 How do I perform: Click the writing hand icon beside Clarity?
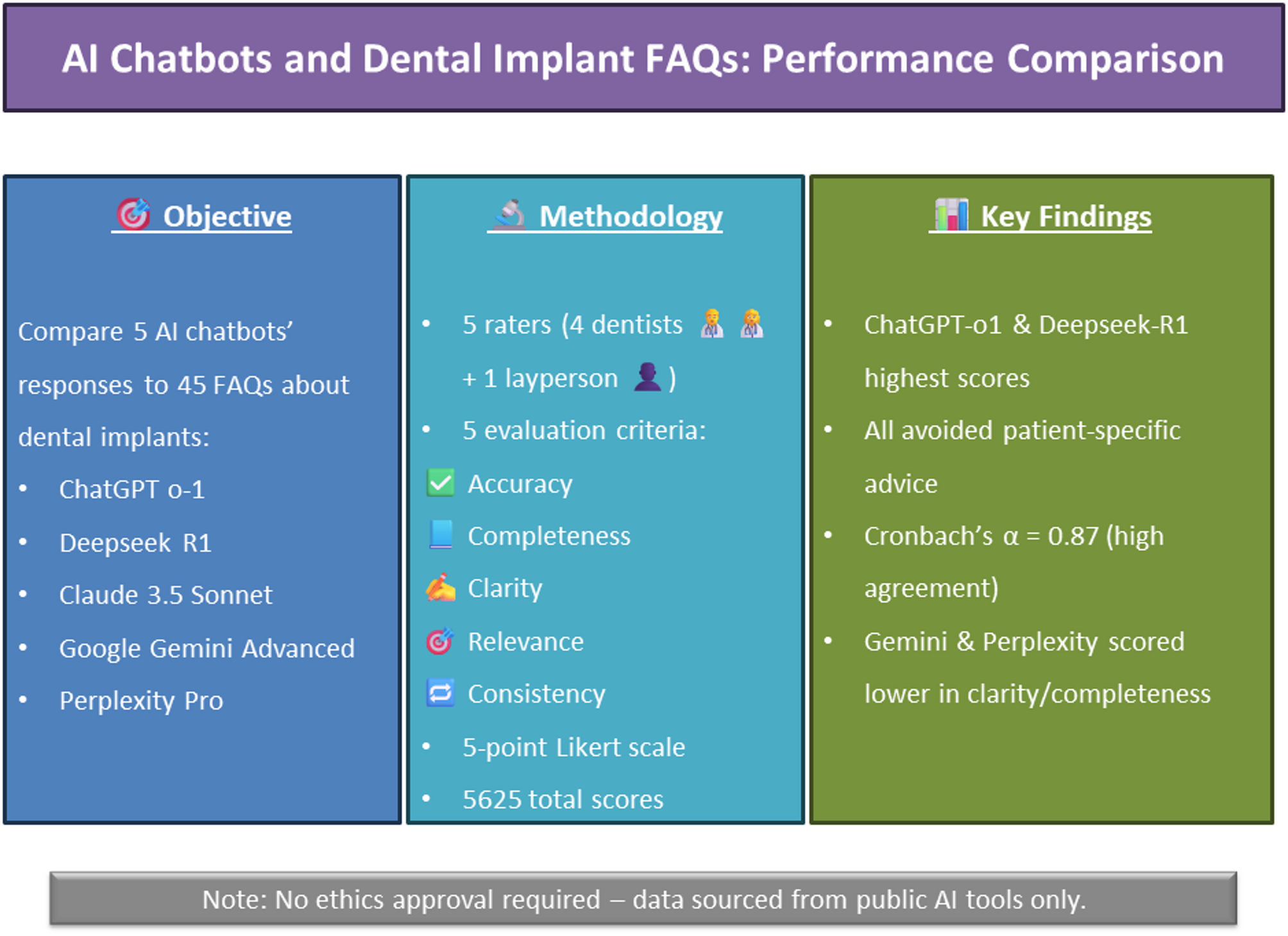pyautogui.click(x=441, y=588)
